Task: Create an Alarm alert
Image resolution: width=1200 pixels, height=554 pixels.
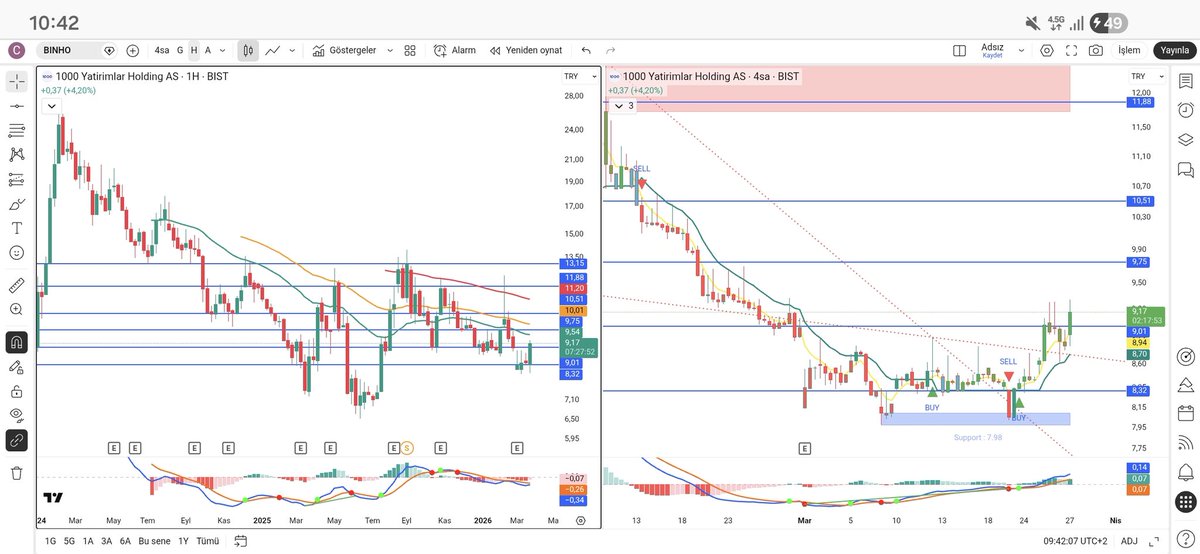Action: click(x=455, y=50)
